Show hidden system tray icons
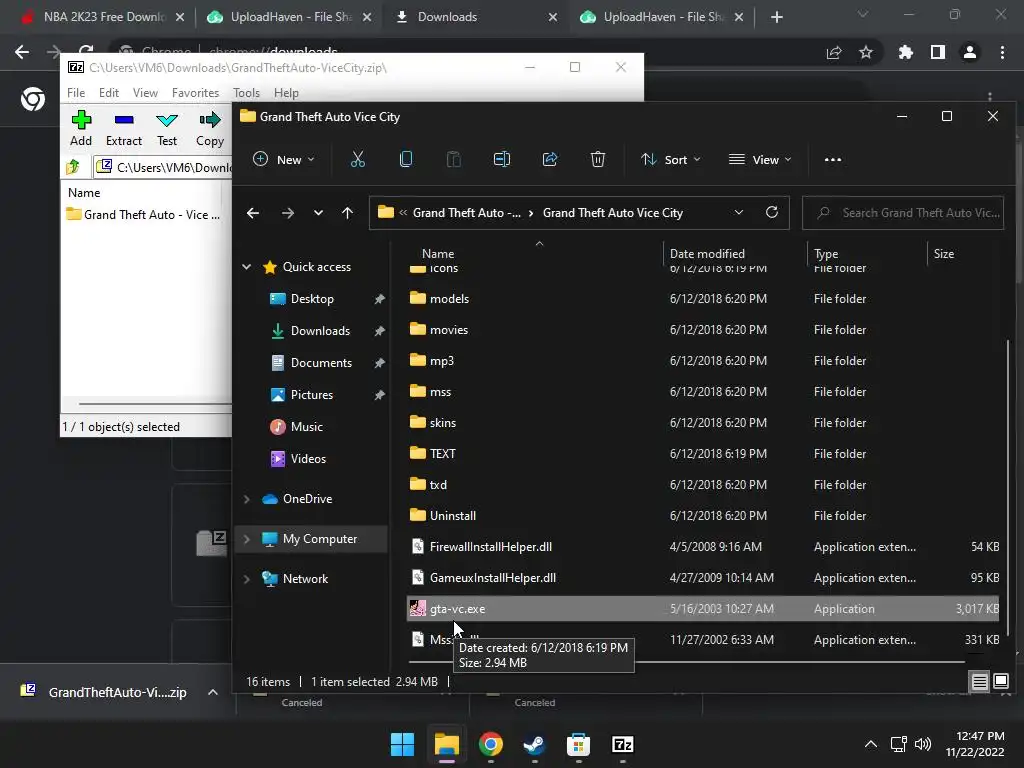 pyautogui.click(x=871, y=744)
